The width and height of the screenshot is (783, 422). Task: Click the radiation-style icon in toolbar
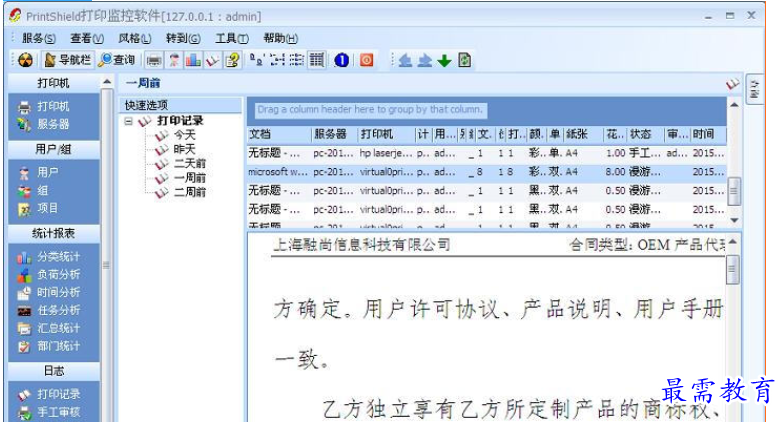[x=25, y=60]
